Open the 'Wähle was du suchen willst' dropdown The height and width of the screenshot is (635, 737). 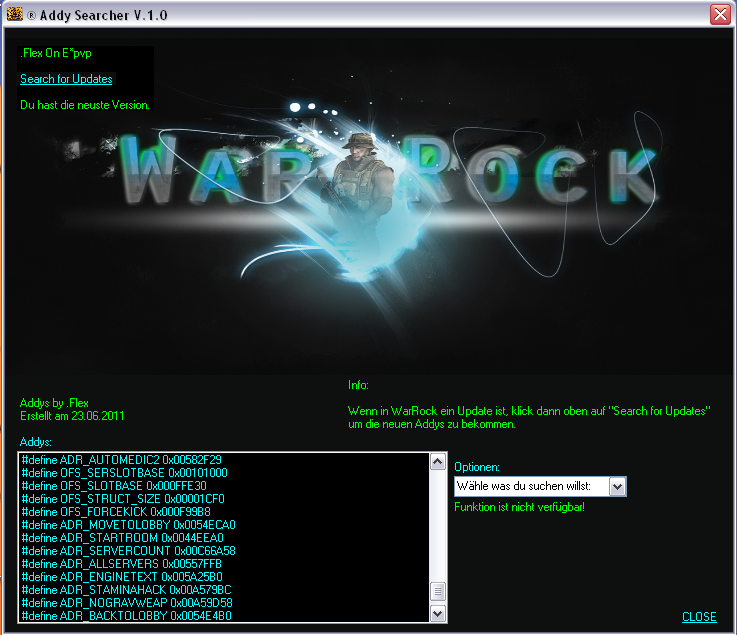(x=540, y=486)
